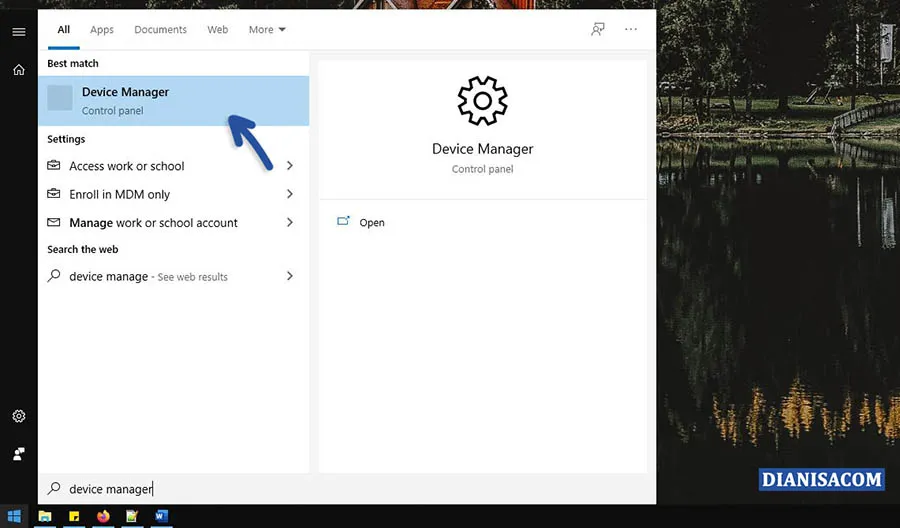Open Microsoft Word from the taskbar
Screen dimensions: 900x528
tap(161, 516)
